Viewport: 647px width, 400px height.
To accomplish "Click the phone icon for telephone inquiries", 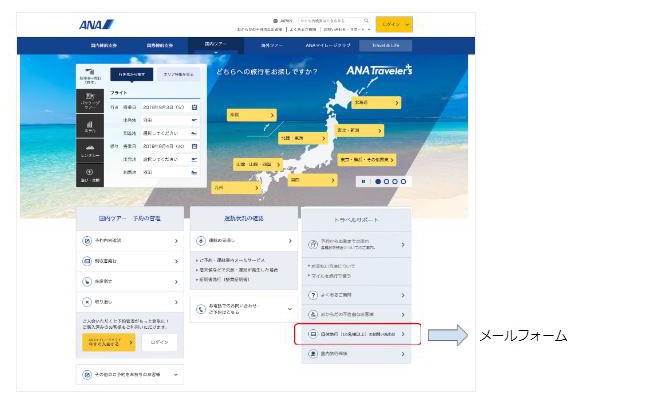I will point(201,309).
